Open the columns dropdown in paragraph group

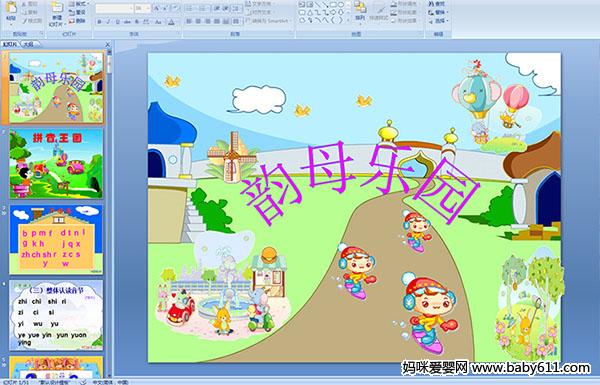[236, 21]
